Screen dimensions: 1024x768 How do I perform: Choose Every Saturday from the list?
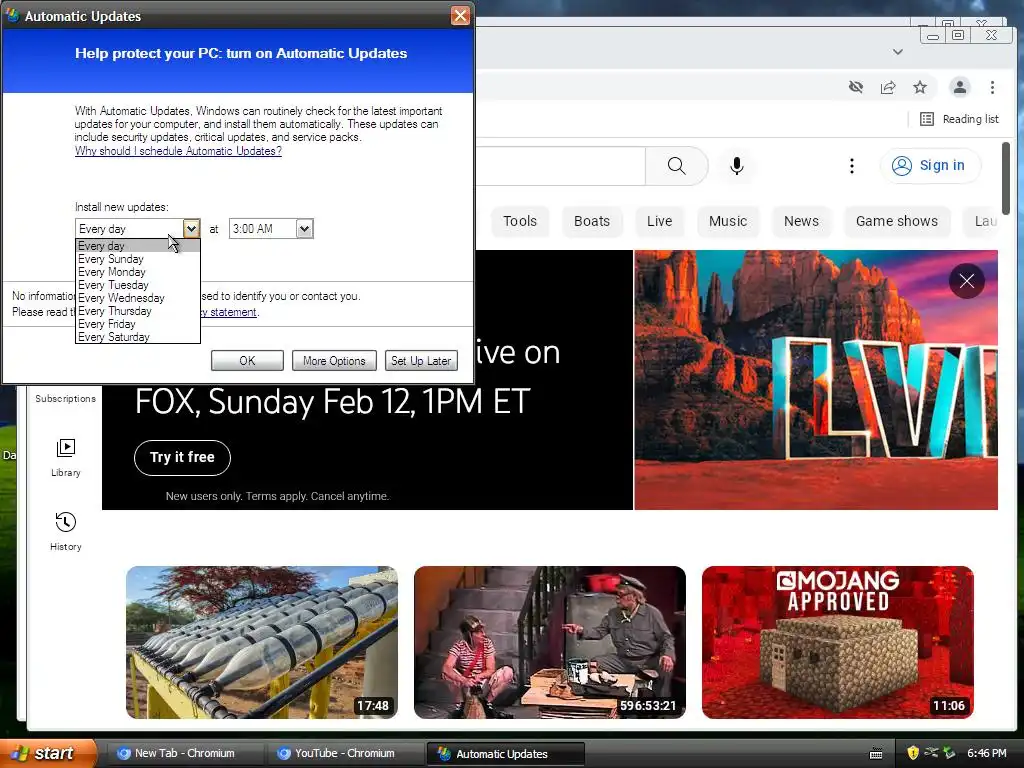tap(137, 337)
